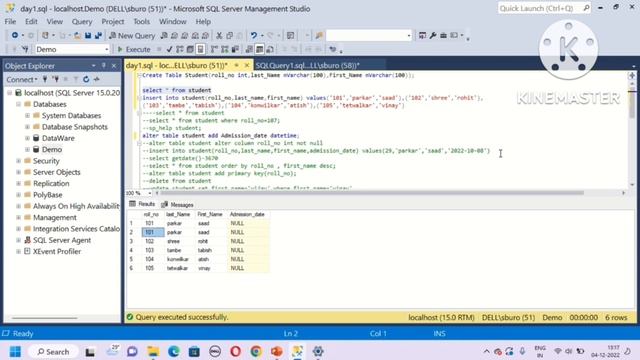640x360 pixels.
Task: Click the Toolbox icon next to wrench
Action: click(443, 36)
